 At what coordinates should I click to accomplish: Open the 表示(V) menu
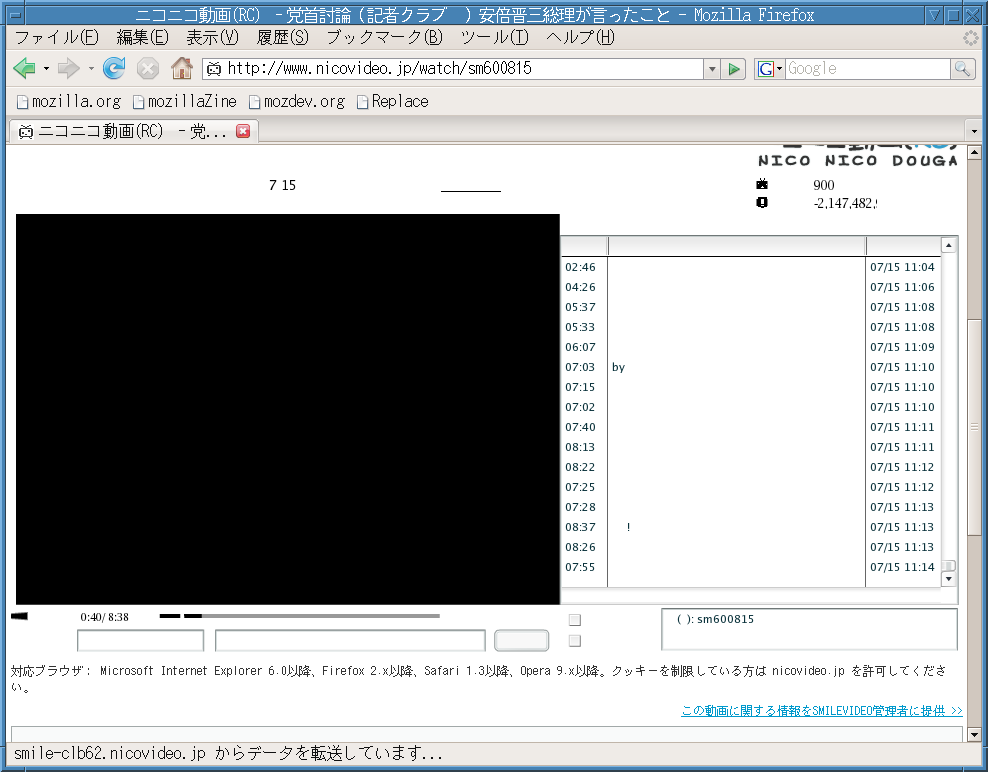212,38
